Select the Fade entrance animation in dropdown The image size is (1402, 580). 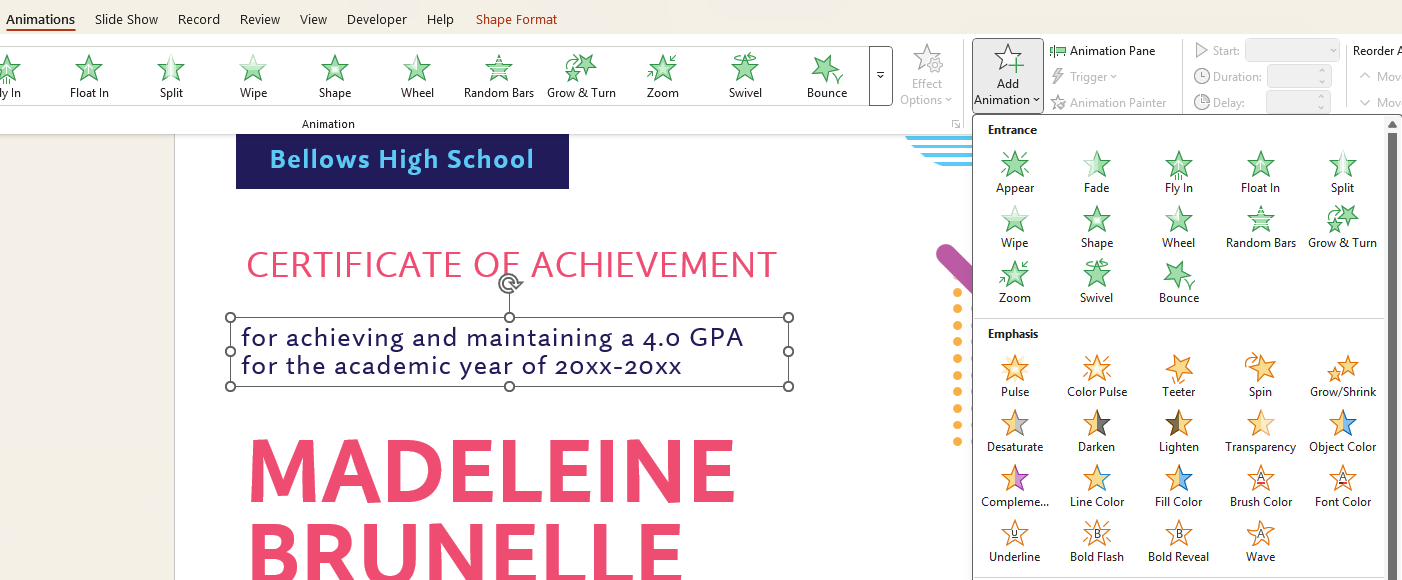pyautogui.click(x=1096, y=172)
